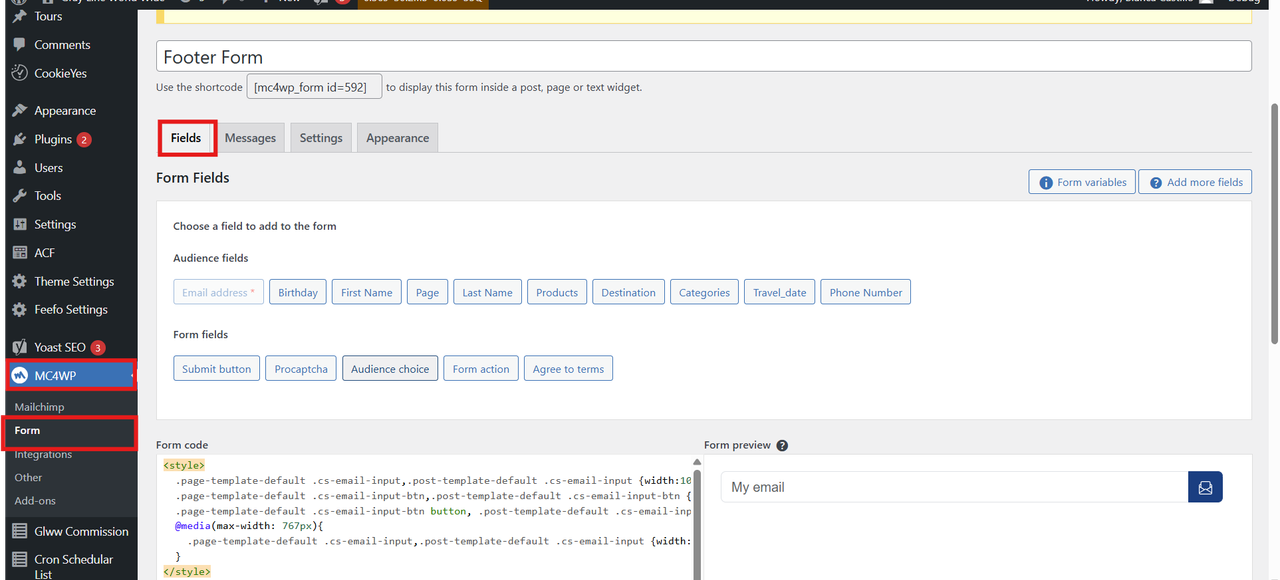1280x580 pixels.
Task: Click the page vertical scrollbar
Action: (x=1274, y=225)
